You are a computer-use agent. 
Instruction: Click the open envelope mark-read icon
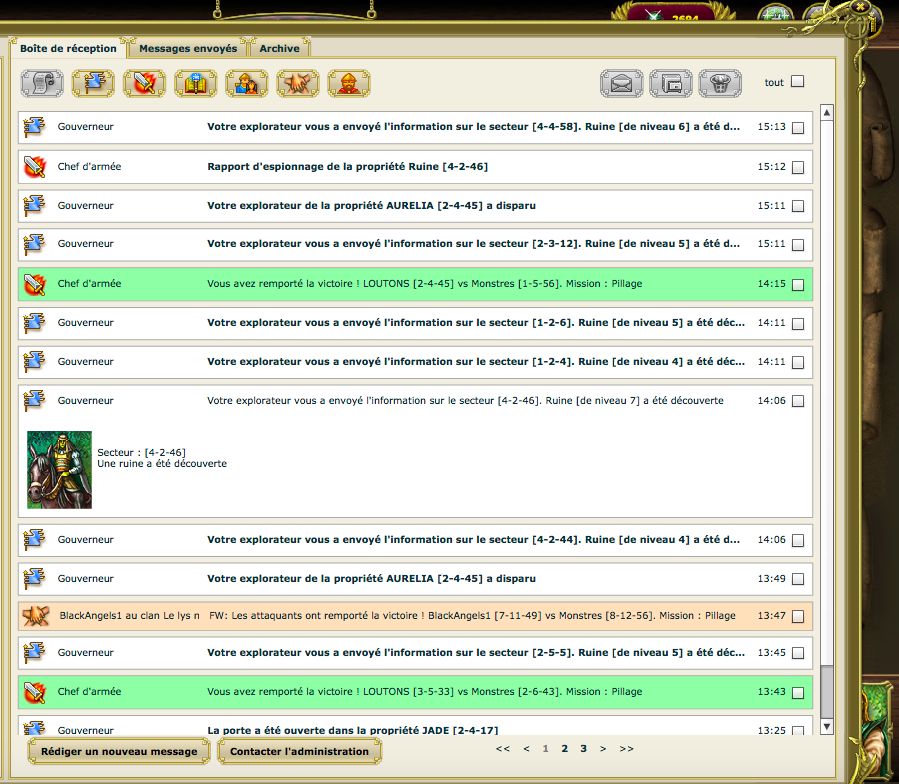point(621,83)
